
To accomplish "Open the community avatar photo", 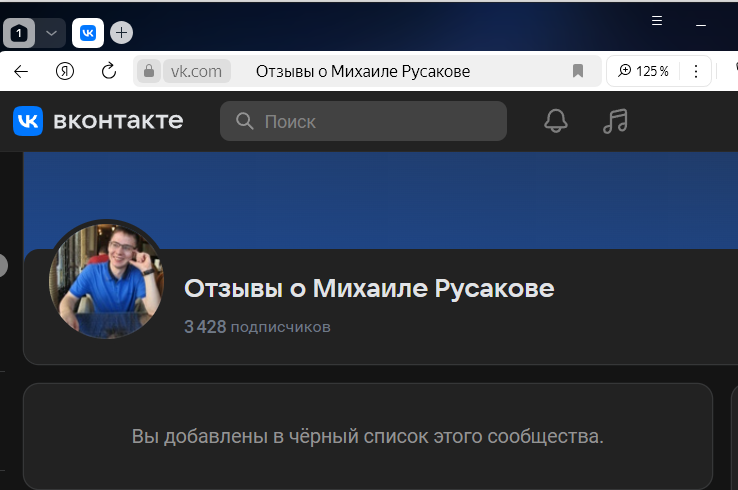I will point(106,280).
